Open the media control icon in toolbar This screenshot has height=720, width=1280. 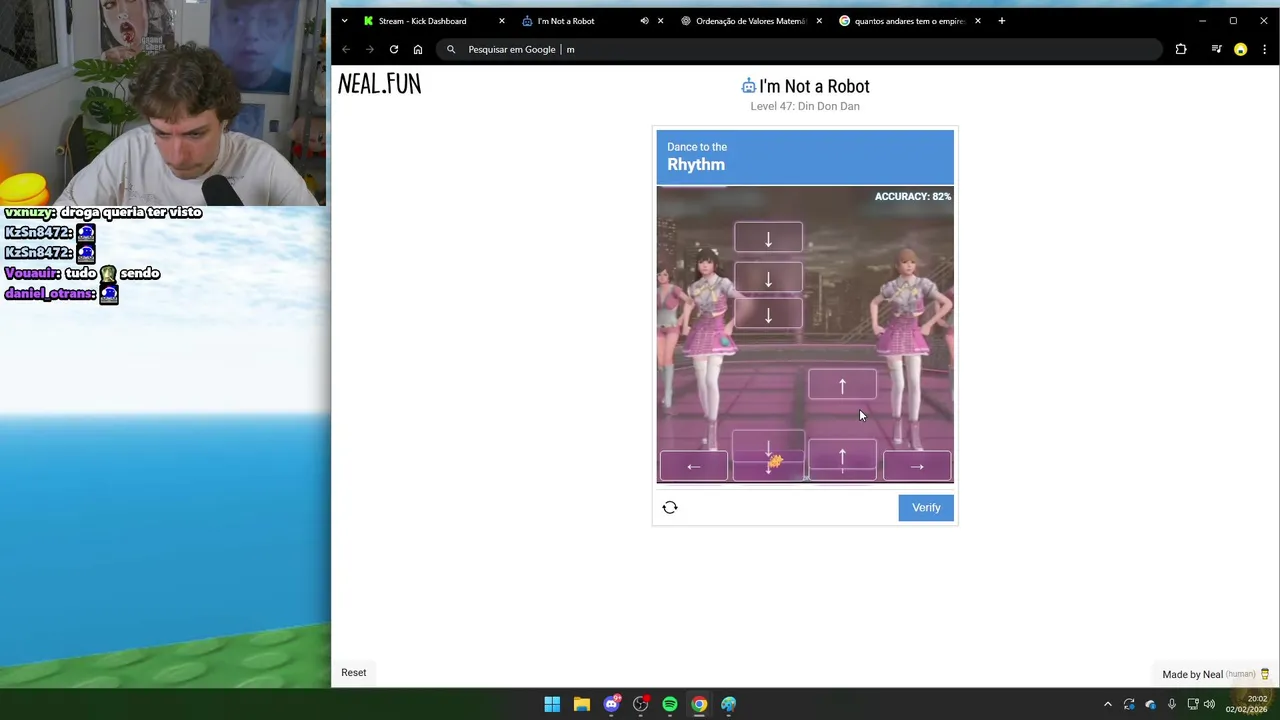[x=1216, y=49]
